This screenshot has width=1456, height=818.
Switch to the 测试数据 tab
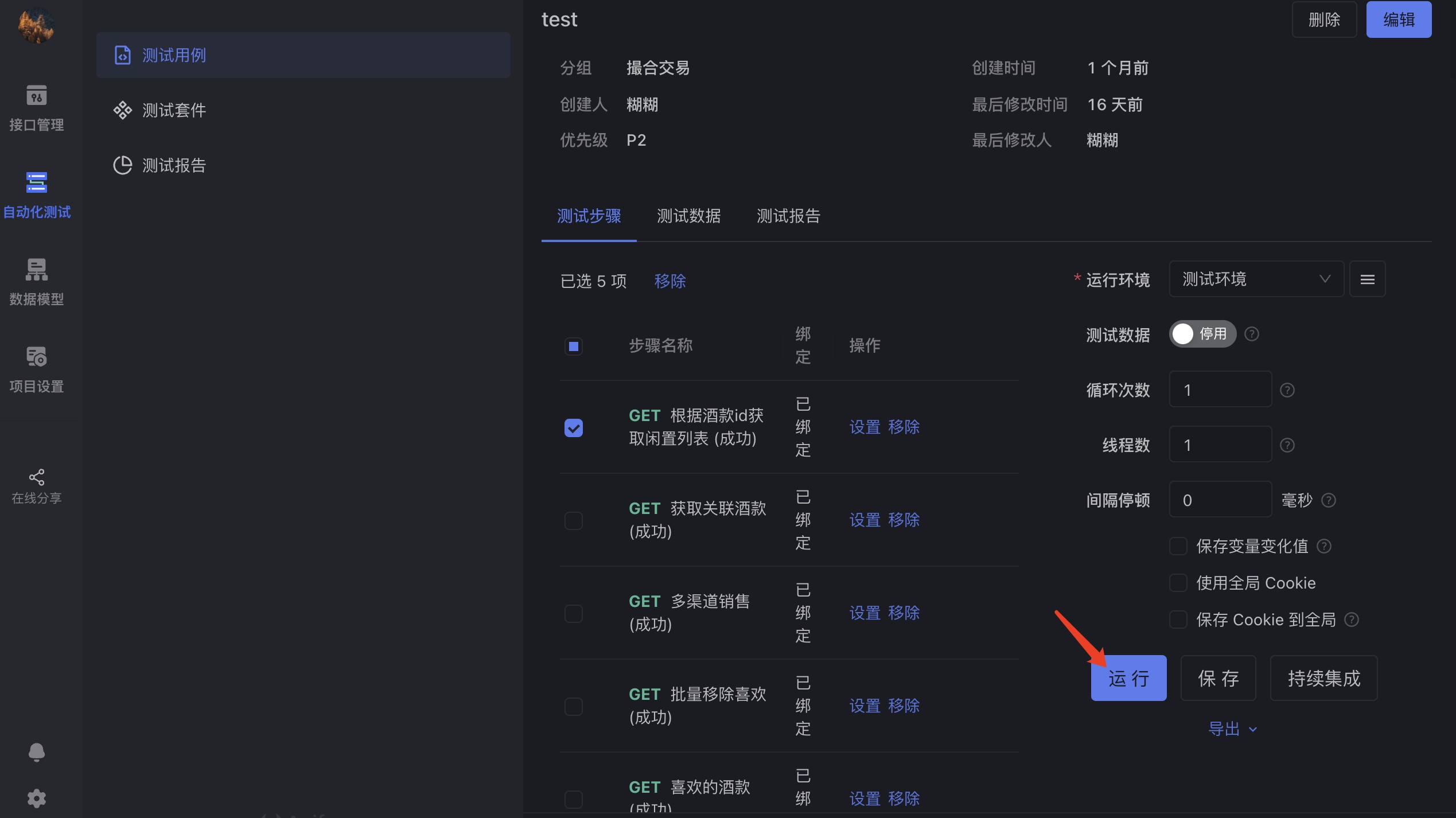(x=688, y=216)
